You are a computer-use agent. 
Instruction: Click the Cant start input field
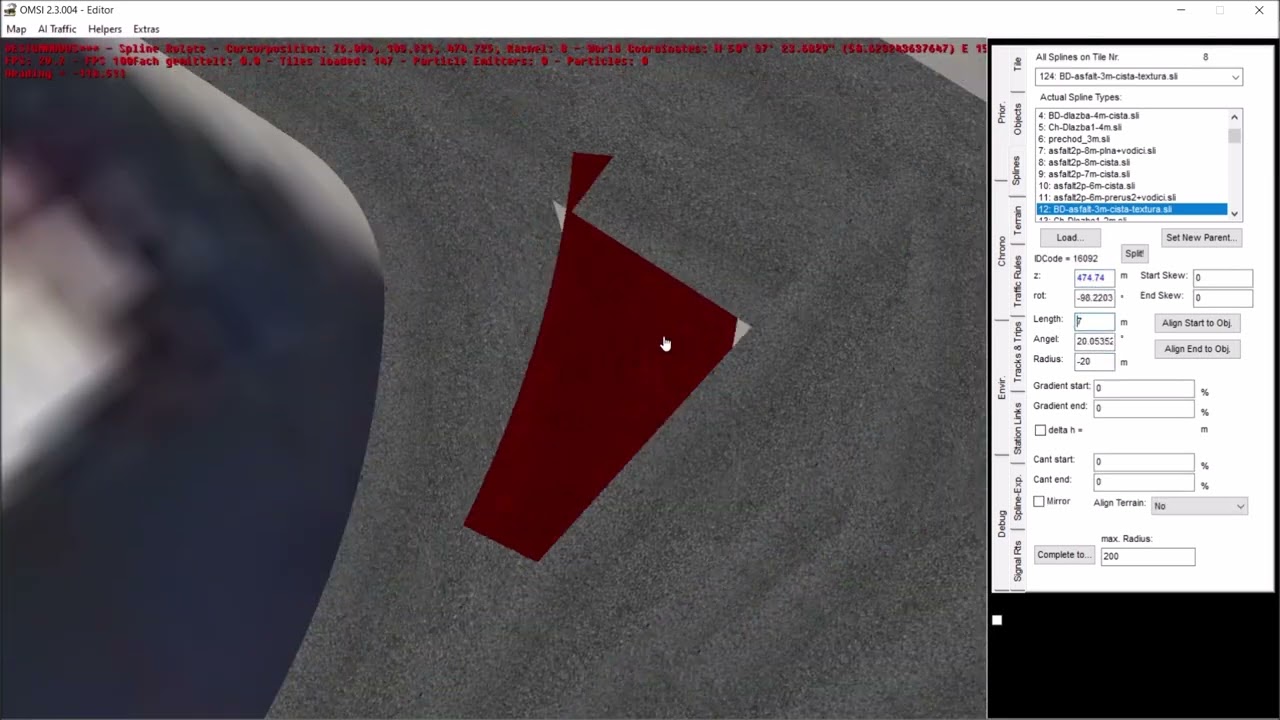click(x=1144, y=462)
